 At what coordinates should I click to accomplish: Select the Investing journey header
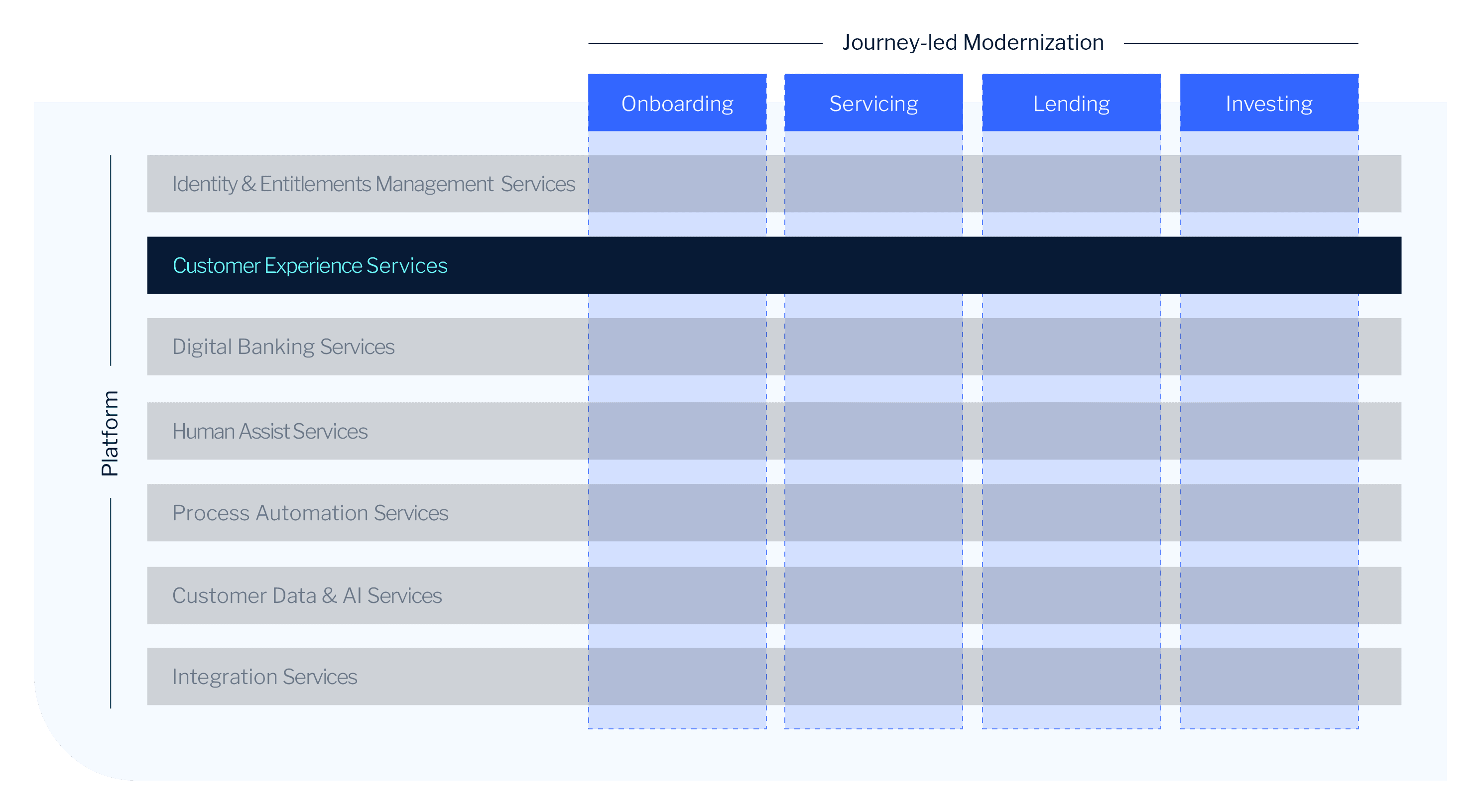(1268, 104)
